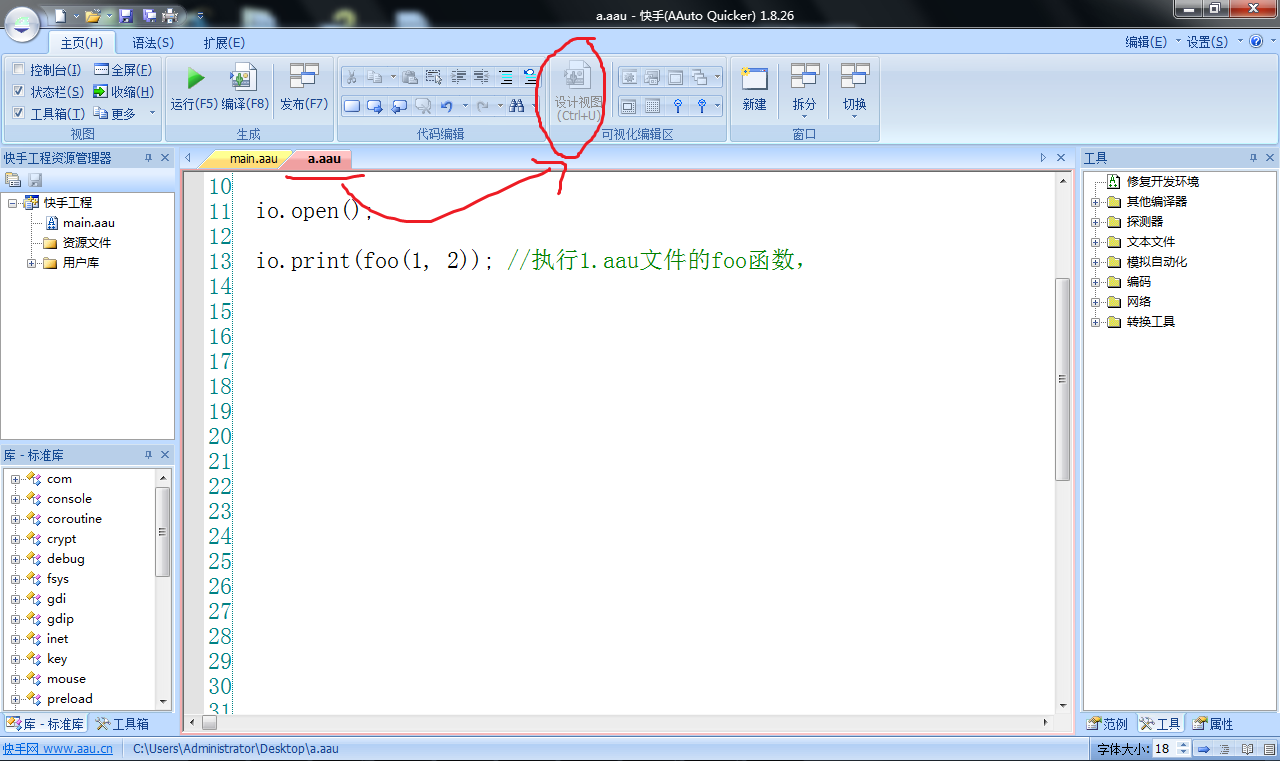Viewport: 1280px width, 761px height.
Task: Open the 编辑(E) edit dropdown
Action: 1151,42
